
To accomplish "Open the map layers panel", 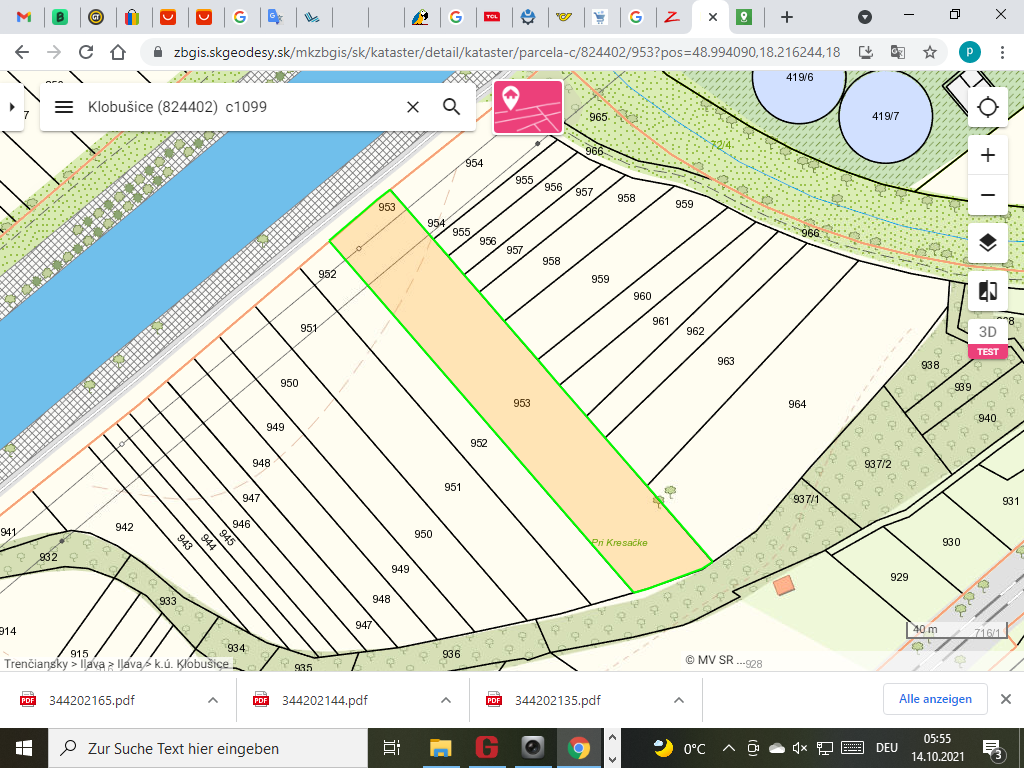I will (x=988, y=243).
